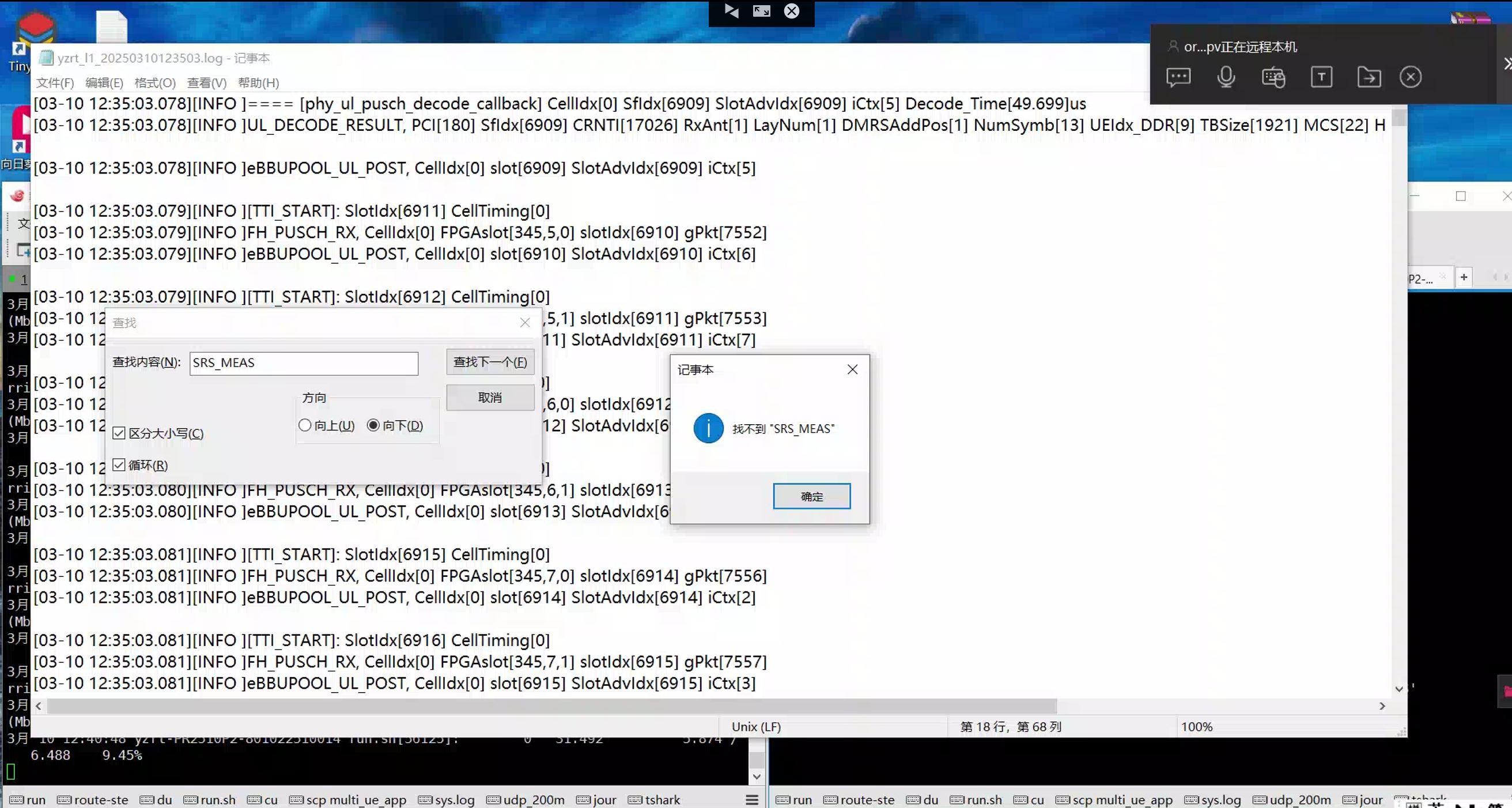Click 'udp_200m' quick command in right terminal
Screen dimensions: 1512x808
1292,799
